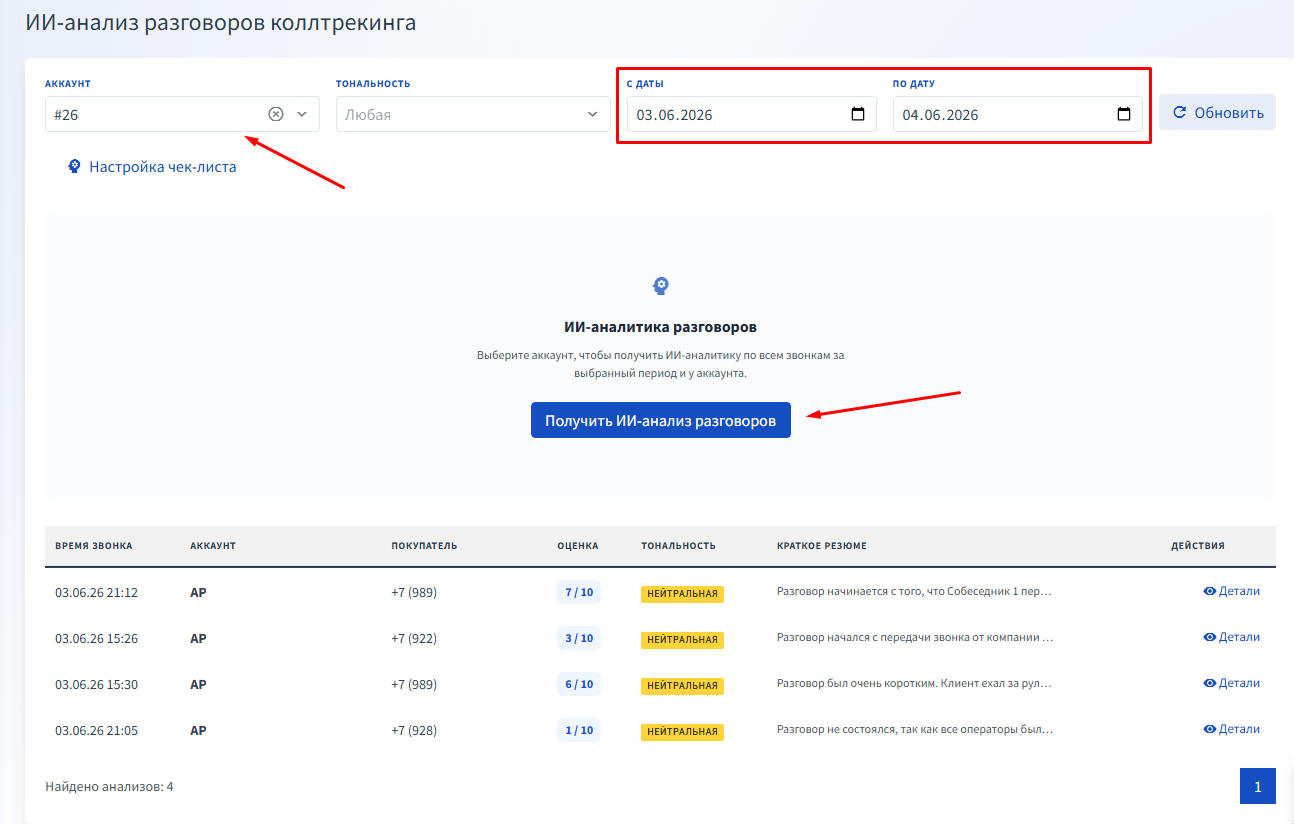The height and width of the screenshot is (824, 1294).
Task: Select score badge 3 / 10
Action: (x=579, y=638)
